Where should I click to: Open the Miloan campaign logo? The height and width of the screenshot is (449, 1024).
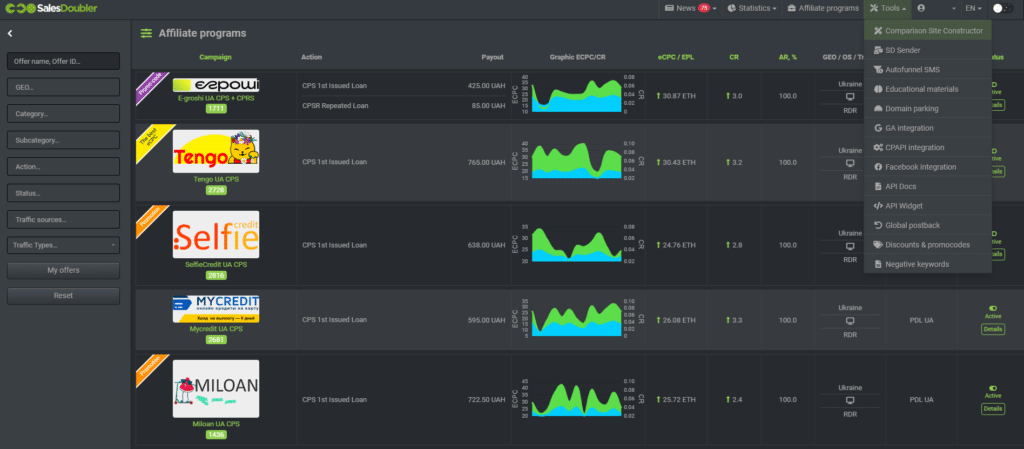(x=215, y=388)
